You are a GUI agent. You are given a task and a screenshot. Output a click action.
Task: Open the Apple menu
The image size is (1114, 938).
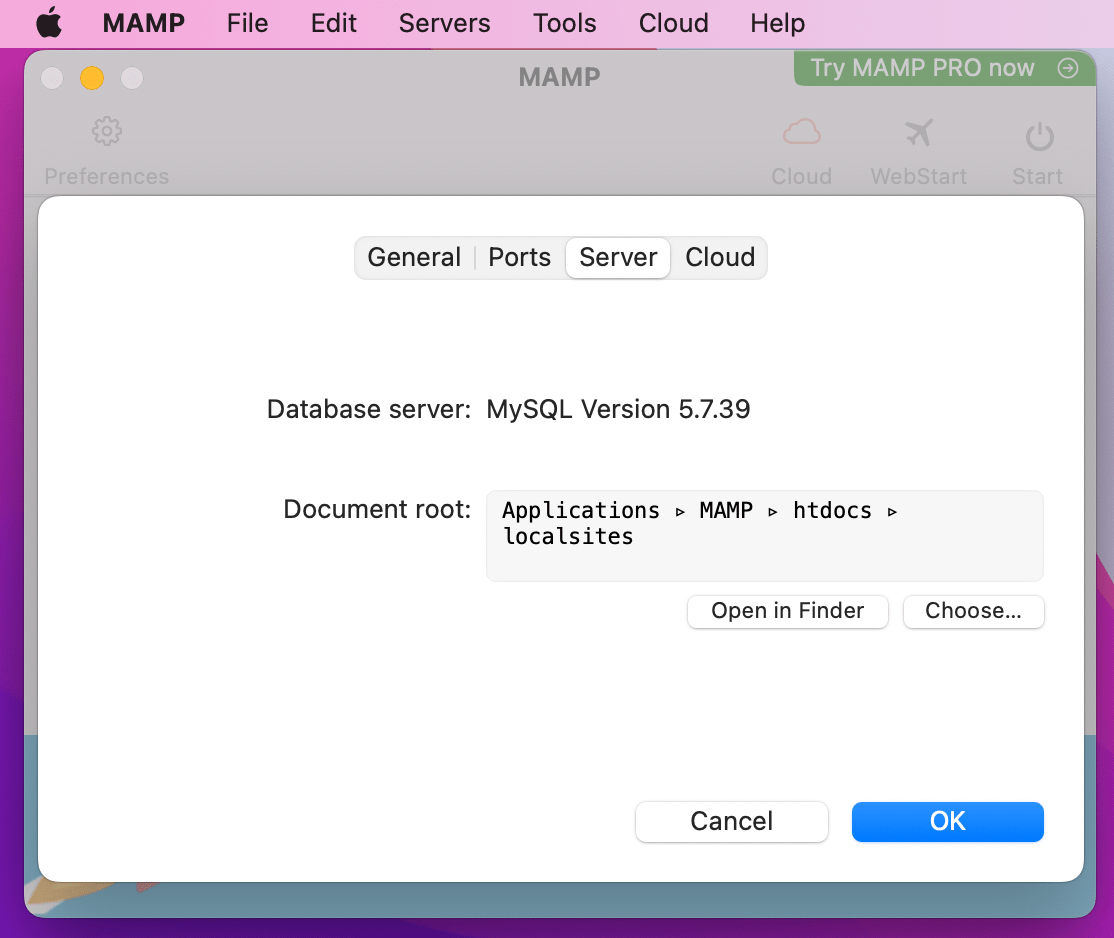tap(48, 22)
